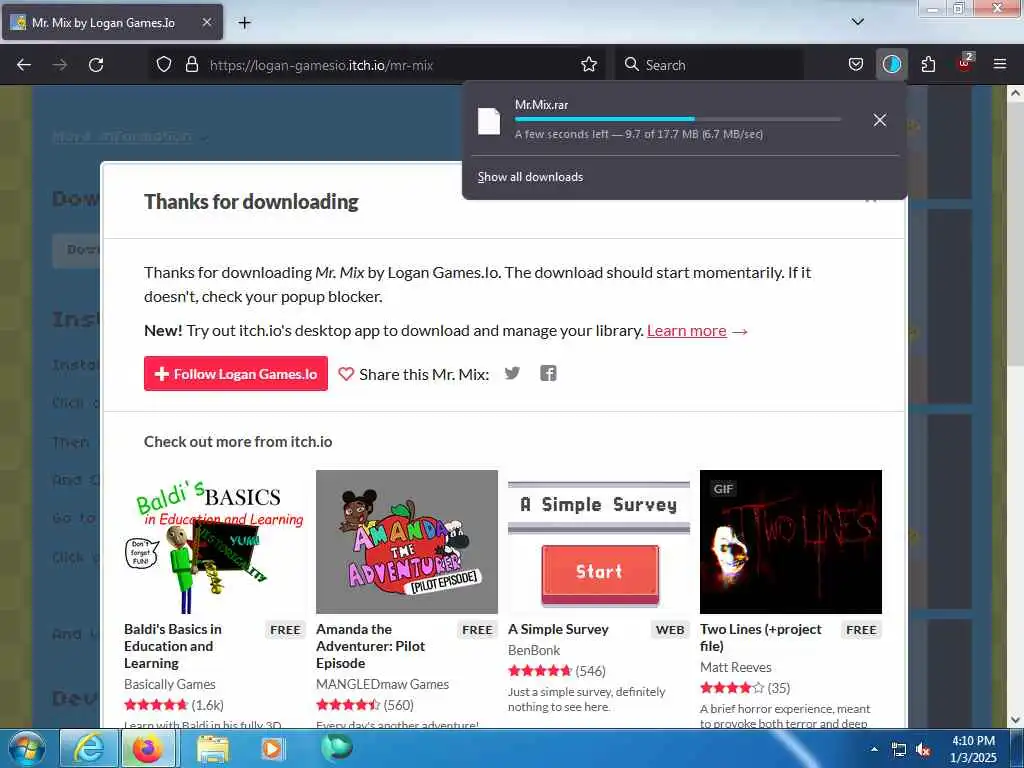This screenshot has width=1024, height=768.
Task: Open Windows Explorer folder from taskbar
Action: click(213, 748)
